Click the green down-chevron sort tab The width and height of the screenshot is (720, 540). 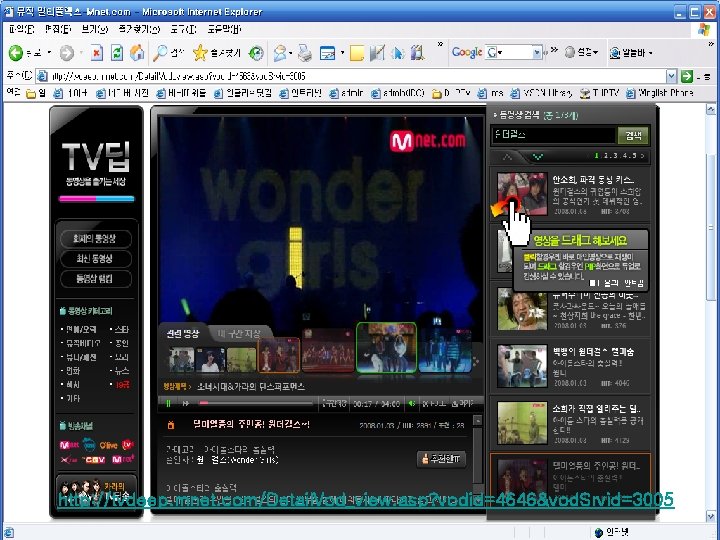tap(538, 157)
